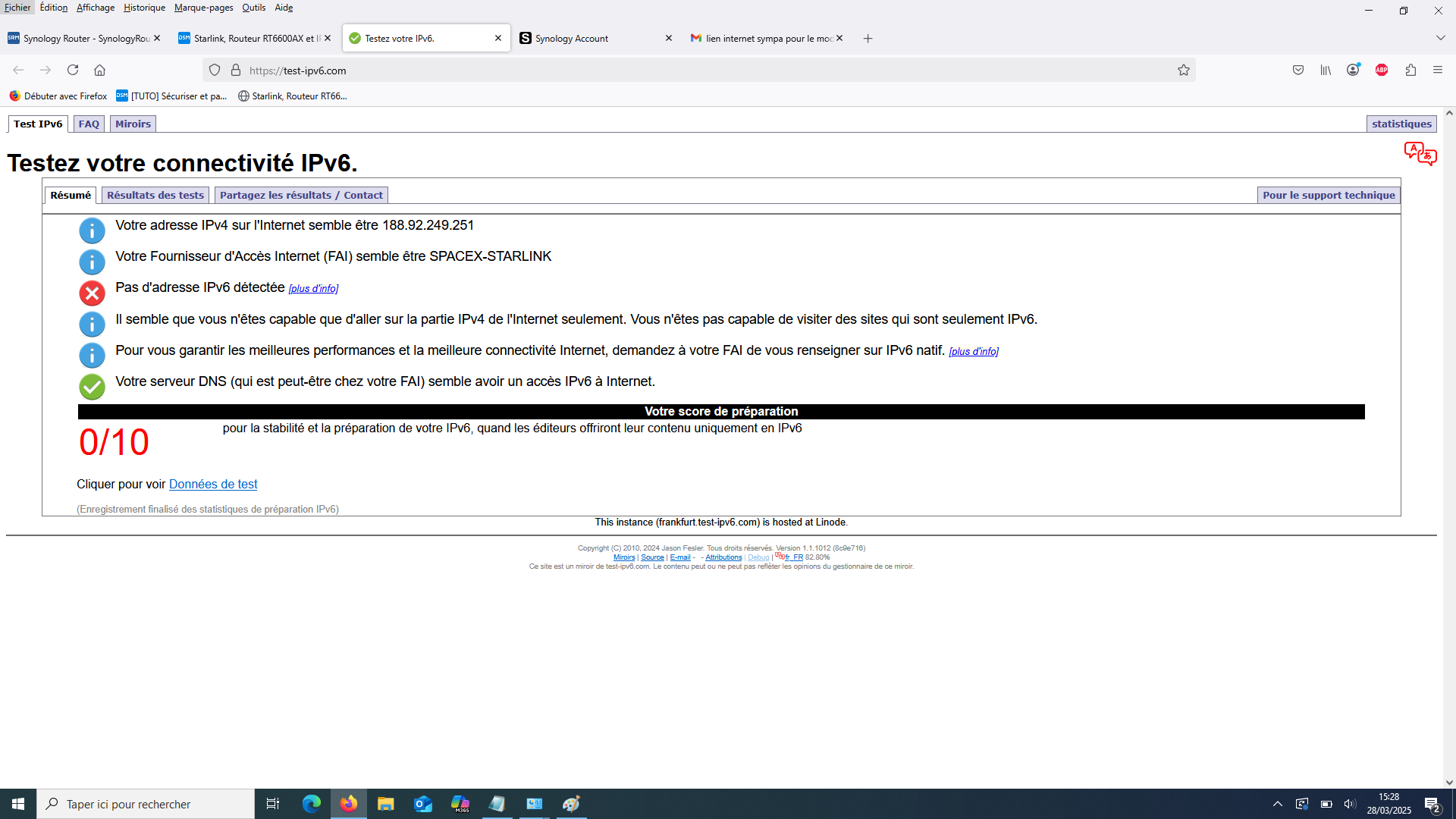Open the FAQ tab
Screen dimensions: 1456x819
89,124
